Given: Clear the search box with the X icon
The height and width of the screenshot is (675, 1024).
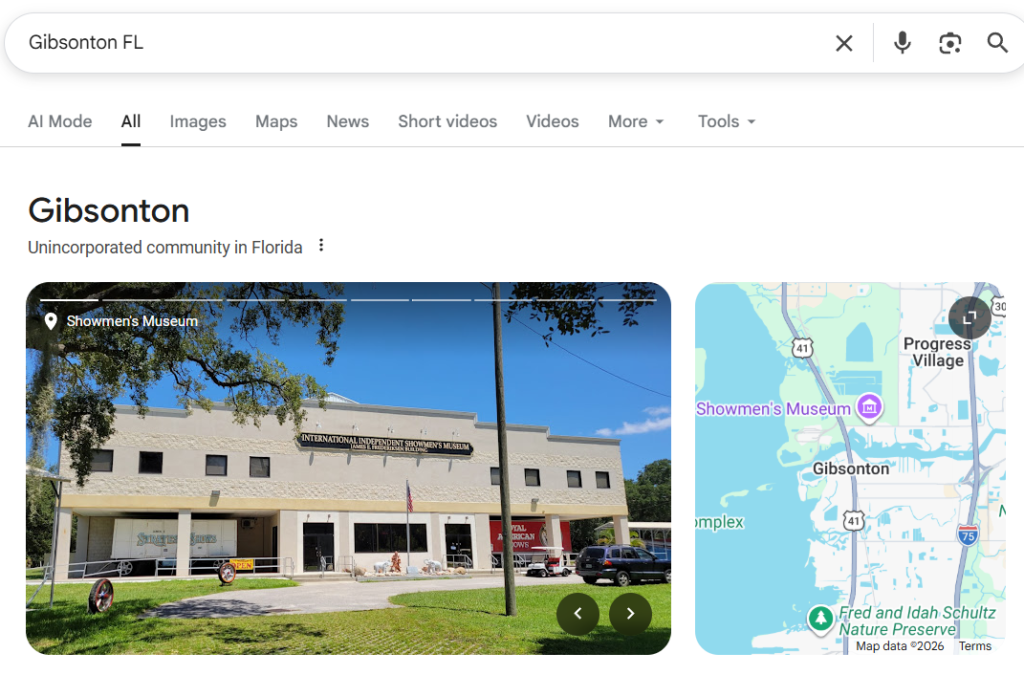Looking at the screenshot, I should (844, 43).
